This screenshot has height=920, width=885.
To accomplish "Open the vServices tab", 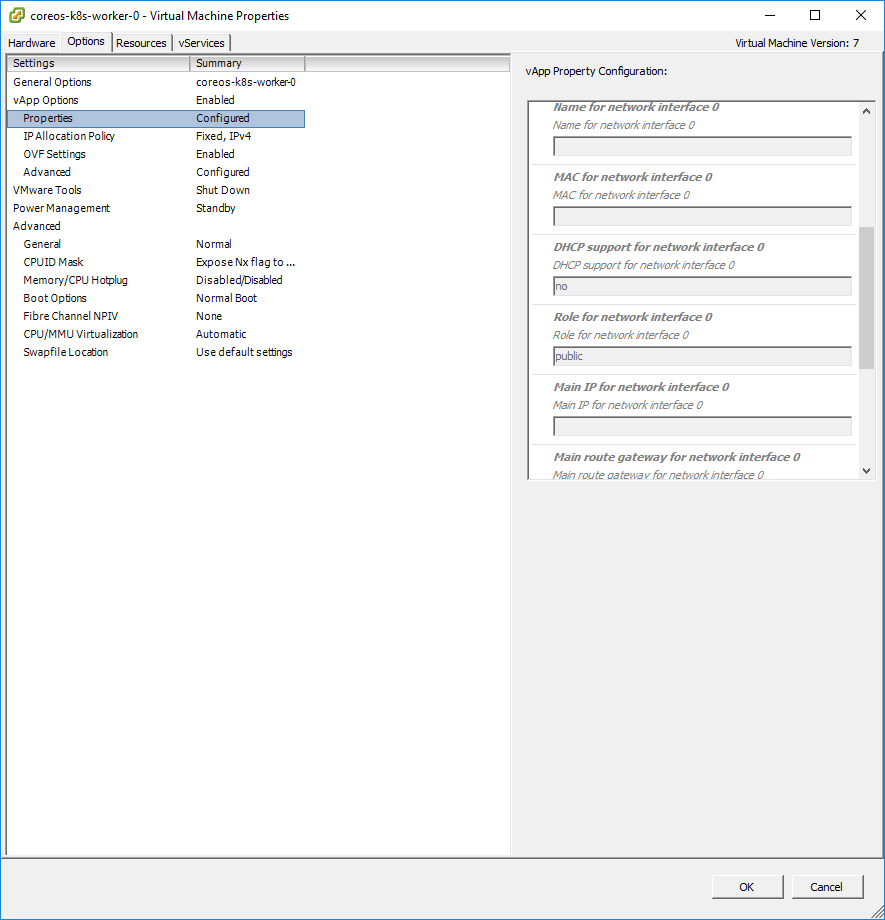I will pyautogui.click(x=201, y=43).
